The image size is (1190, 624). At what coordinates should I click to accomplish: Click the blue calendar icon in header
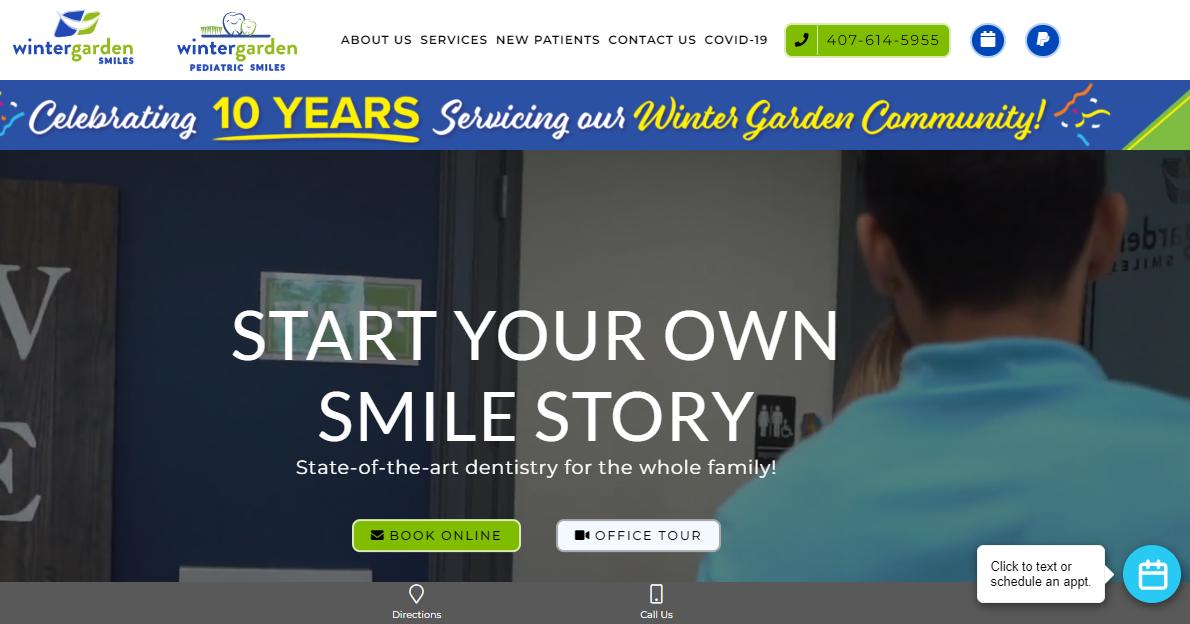pos(987,40)
